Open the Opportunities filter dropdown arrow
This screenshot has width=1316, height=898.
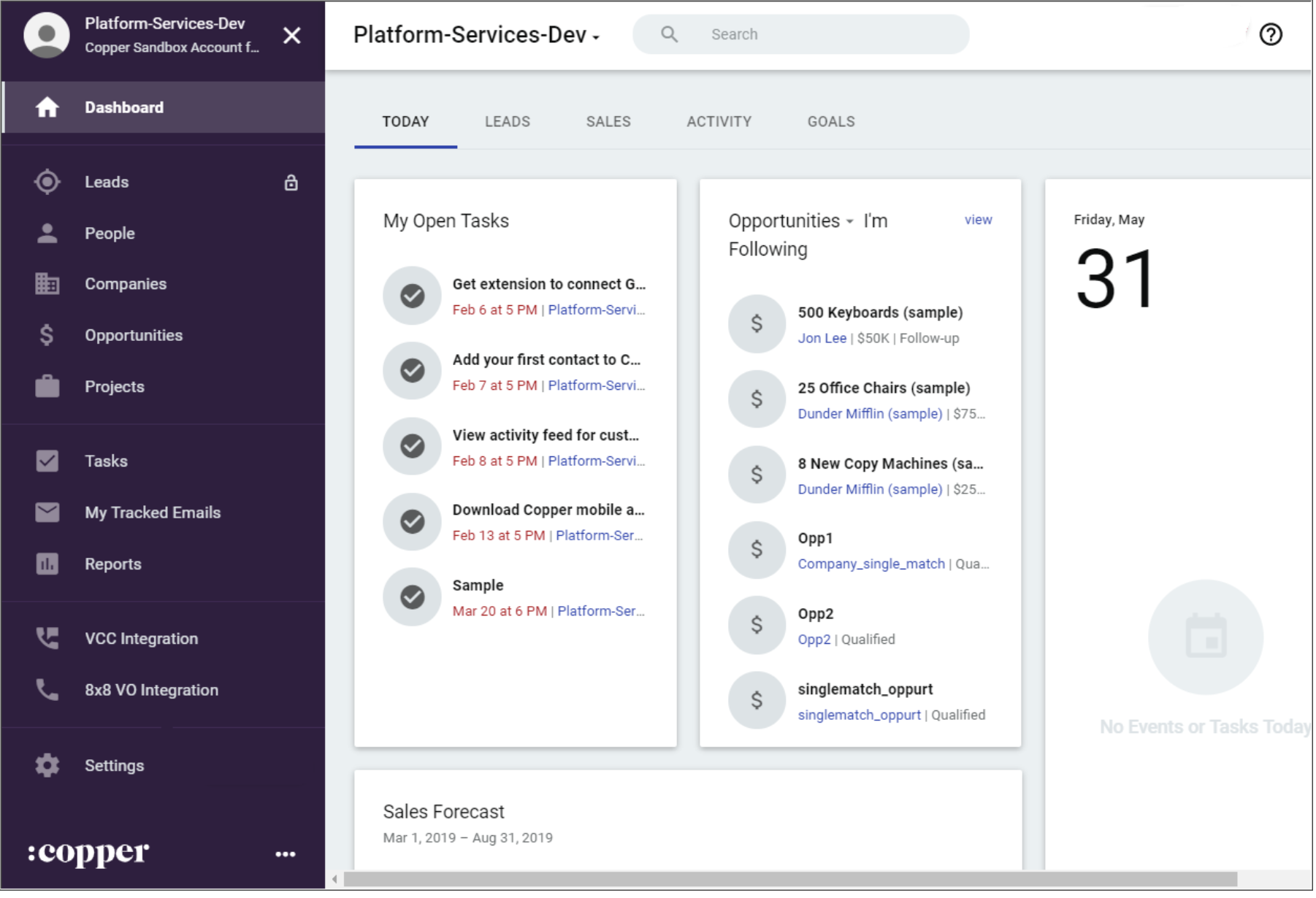(x=850, y=222)
